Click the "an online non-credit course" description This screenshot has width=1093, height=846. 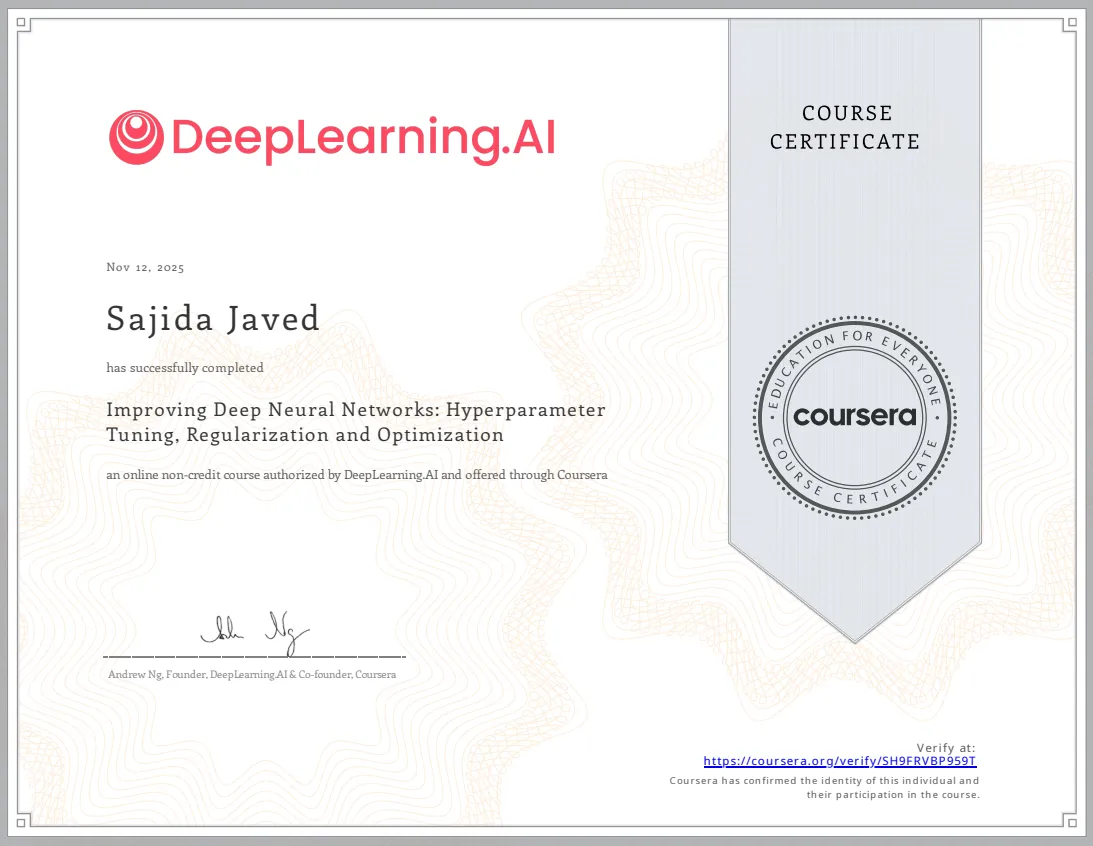pyautogui.click(x=357, y=475)
